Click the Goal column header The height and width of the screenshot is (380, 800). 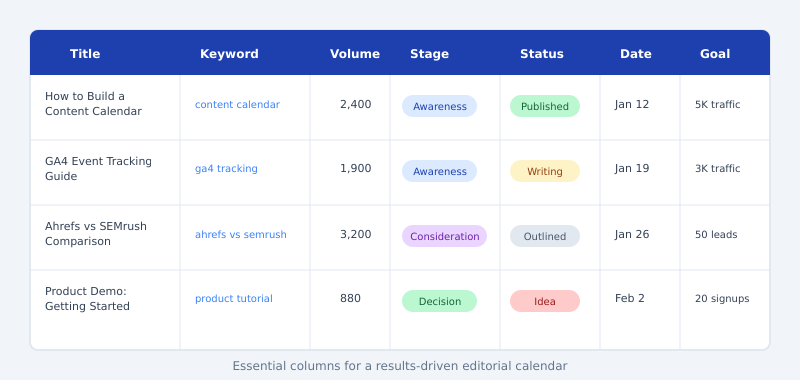coord(715,54)
